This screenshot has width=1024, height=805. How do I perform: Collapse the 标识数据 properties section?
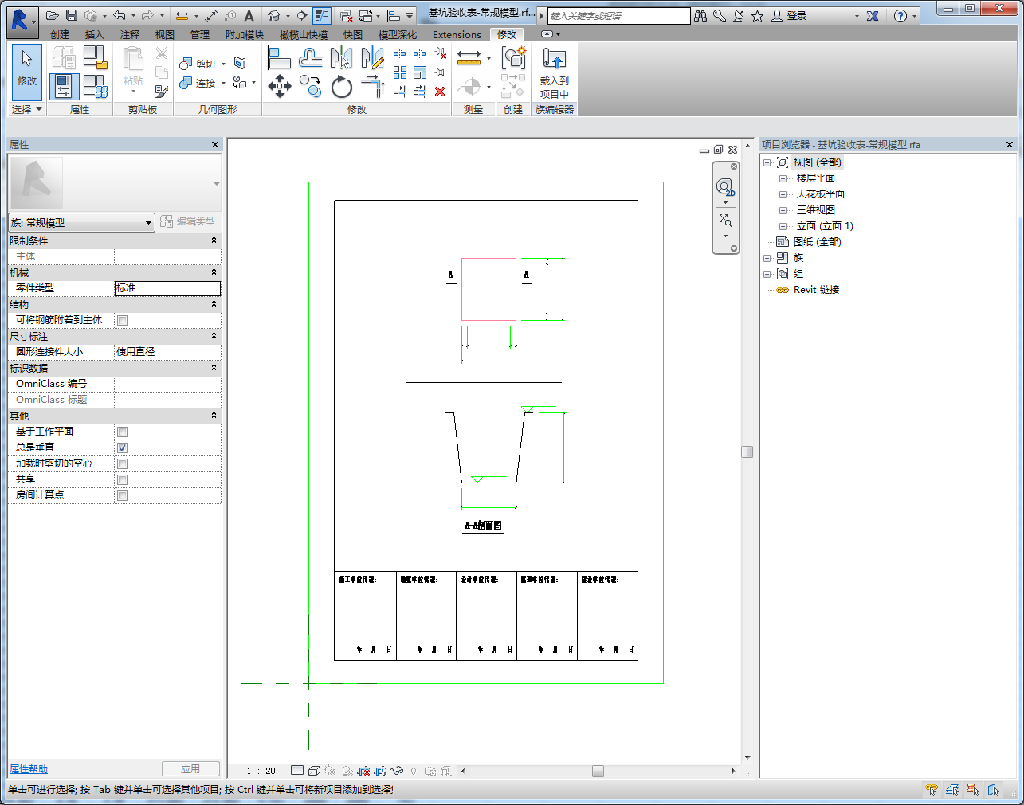(214, 368)
